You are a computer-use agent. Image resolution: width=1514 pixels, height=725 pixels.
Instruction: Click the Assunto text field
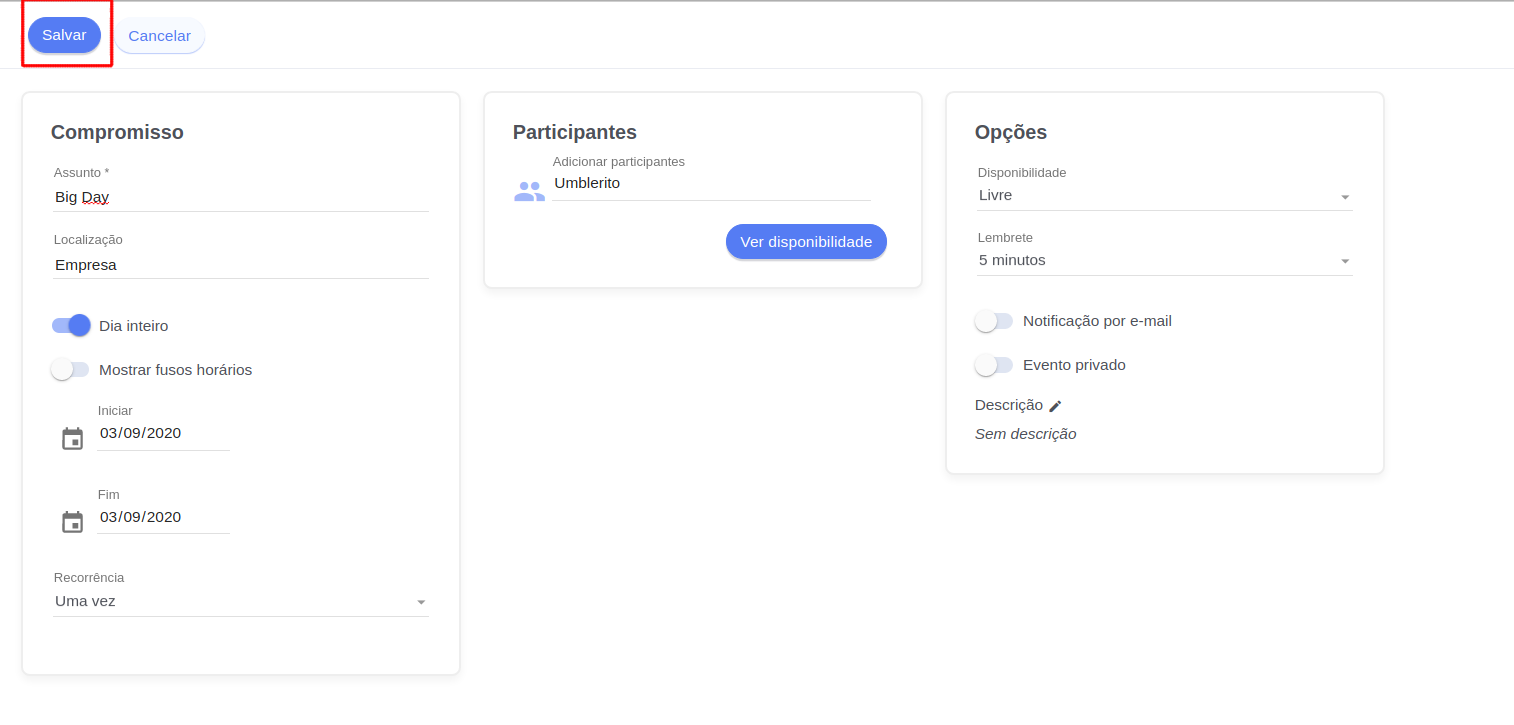pos(240,198)
